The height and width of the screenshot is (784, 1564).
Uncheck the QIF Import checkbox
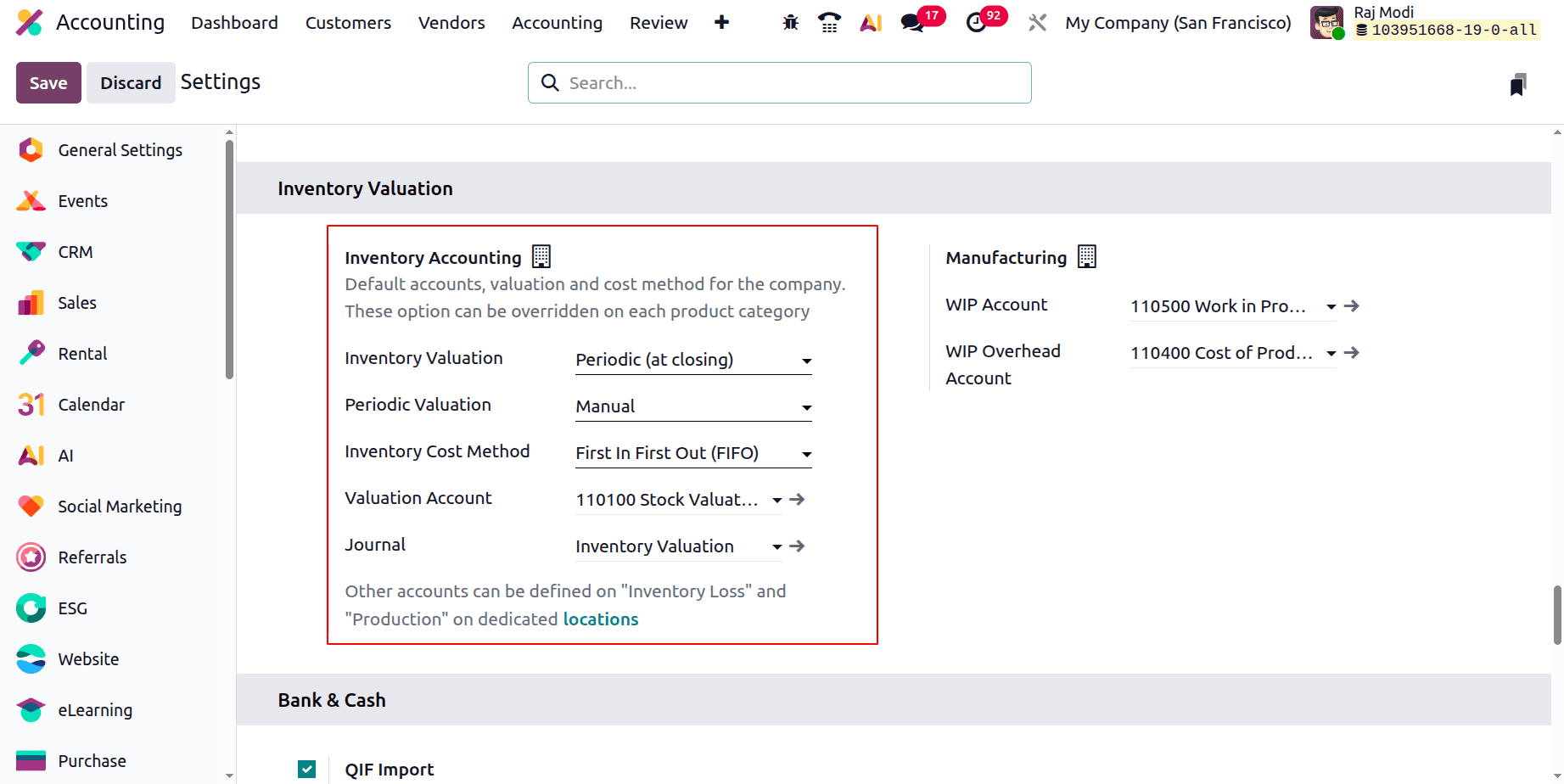tap(306, 769)
